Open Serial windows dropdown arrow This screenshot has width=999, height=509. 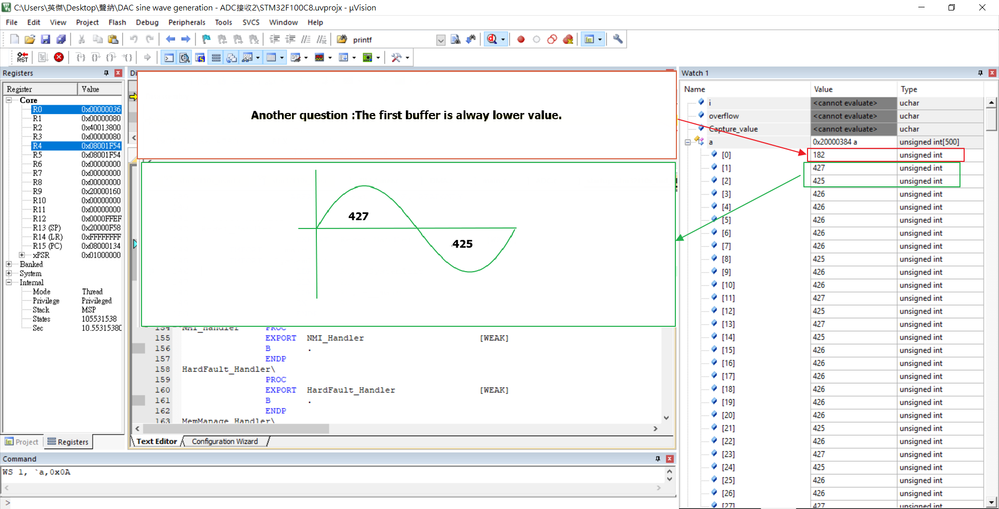pyautogui.click(x=306, y=57)
